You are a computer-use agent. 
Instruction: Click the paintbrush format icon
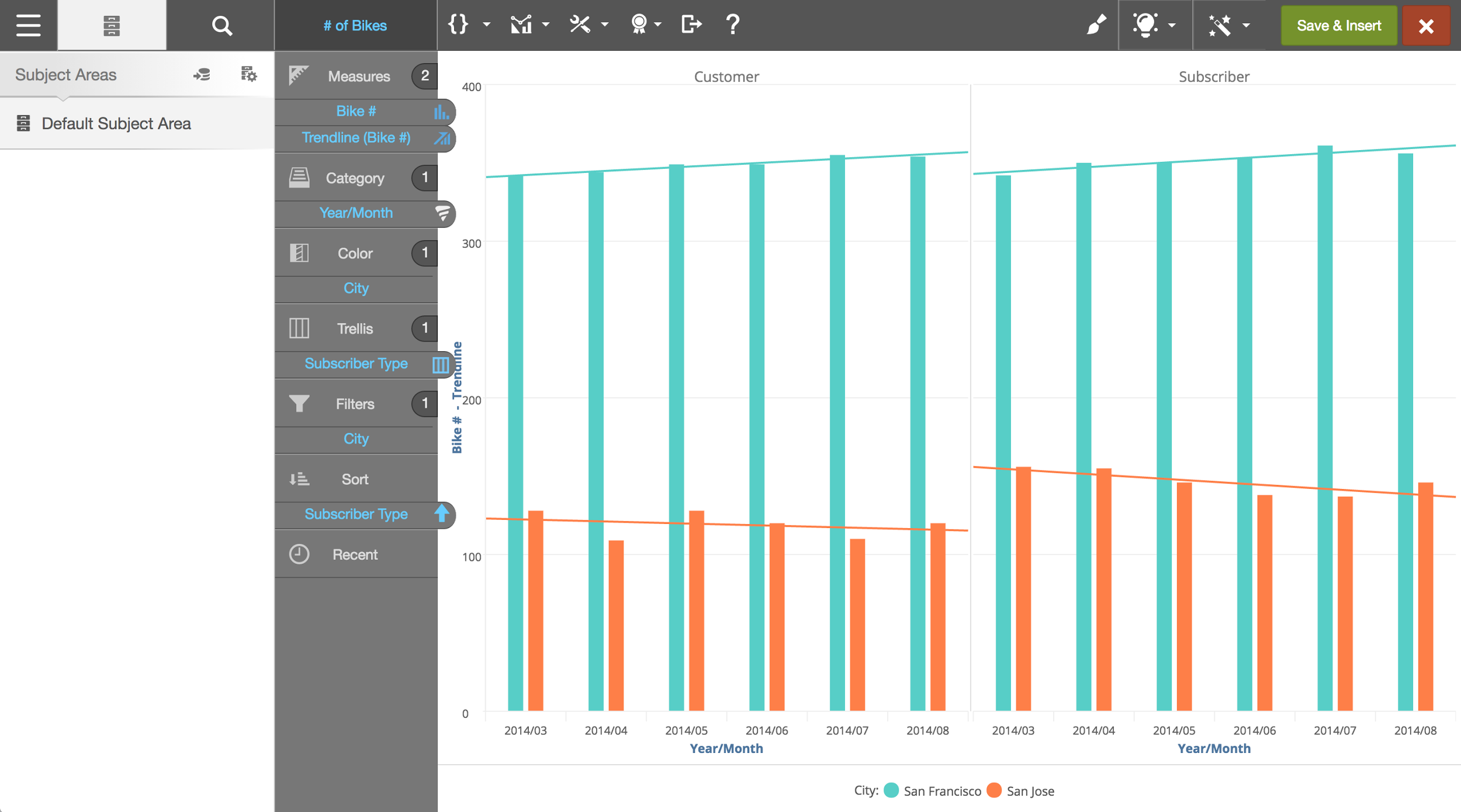1096,25
